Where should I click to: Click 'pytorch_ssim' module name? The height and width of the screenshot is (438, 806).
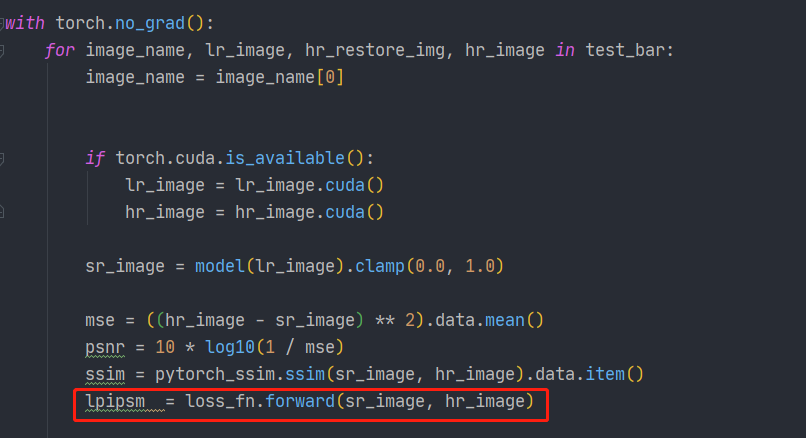[x=215, y=374]
